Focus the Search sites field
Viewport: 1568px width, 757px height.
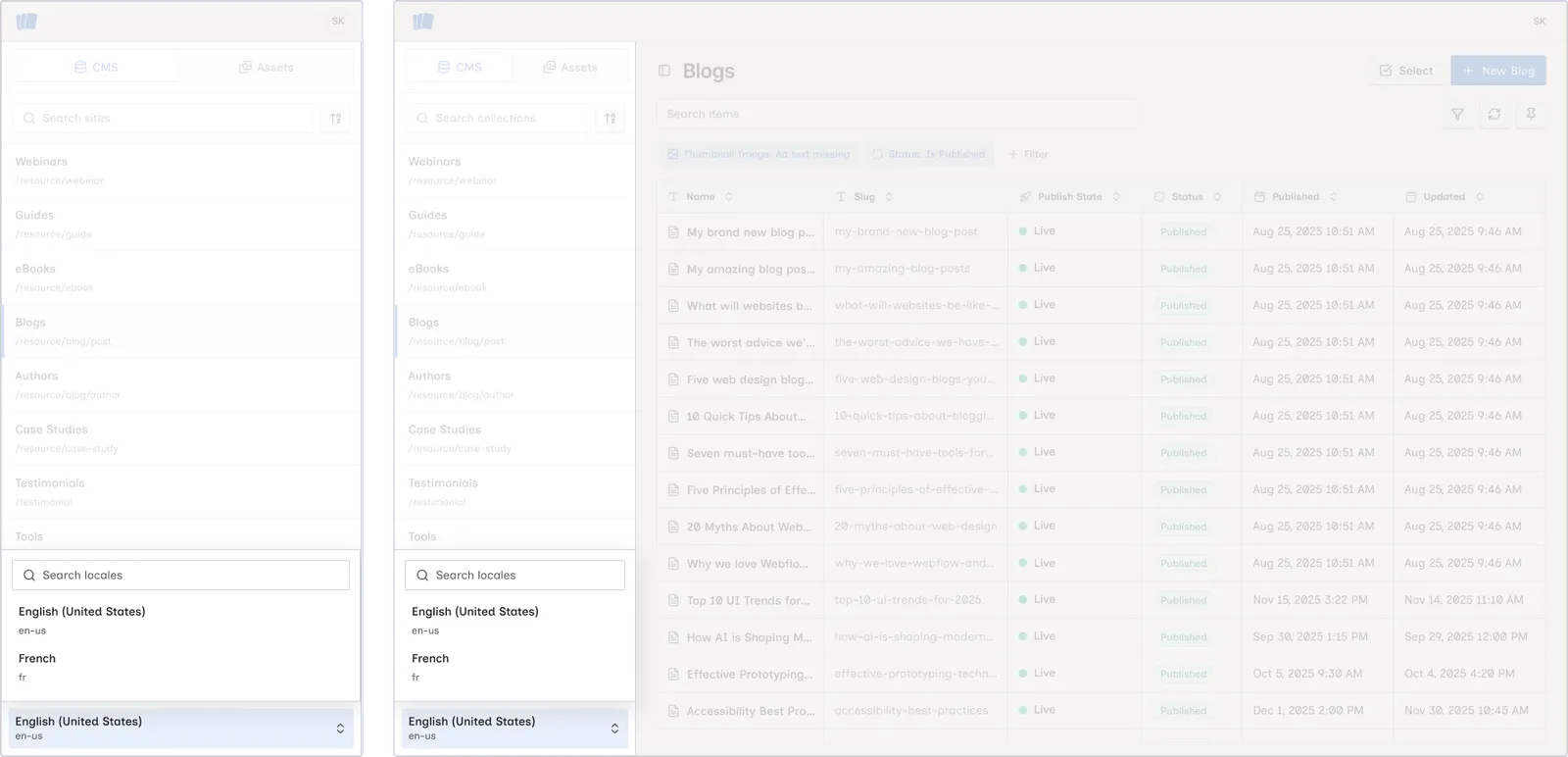164,119
